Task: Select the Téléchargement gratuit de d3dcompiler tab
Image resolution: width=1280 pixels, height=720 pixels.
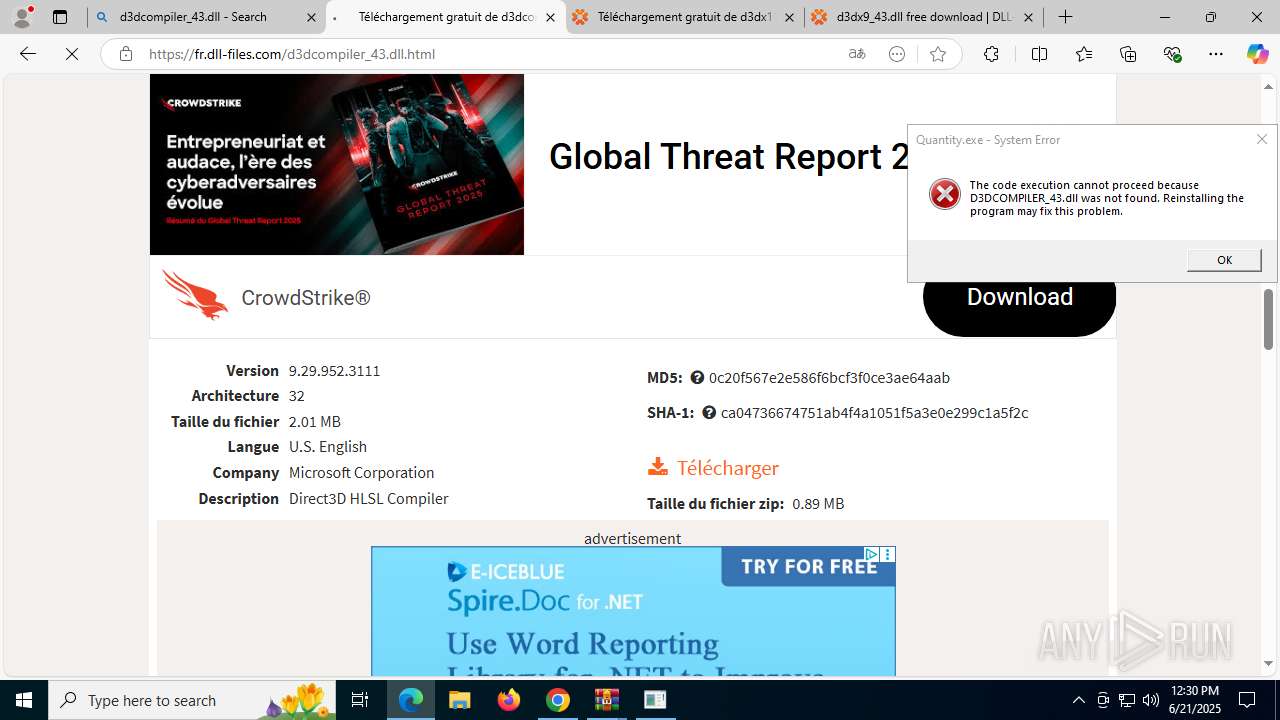Action: 446,17
